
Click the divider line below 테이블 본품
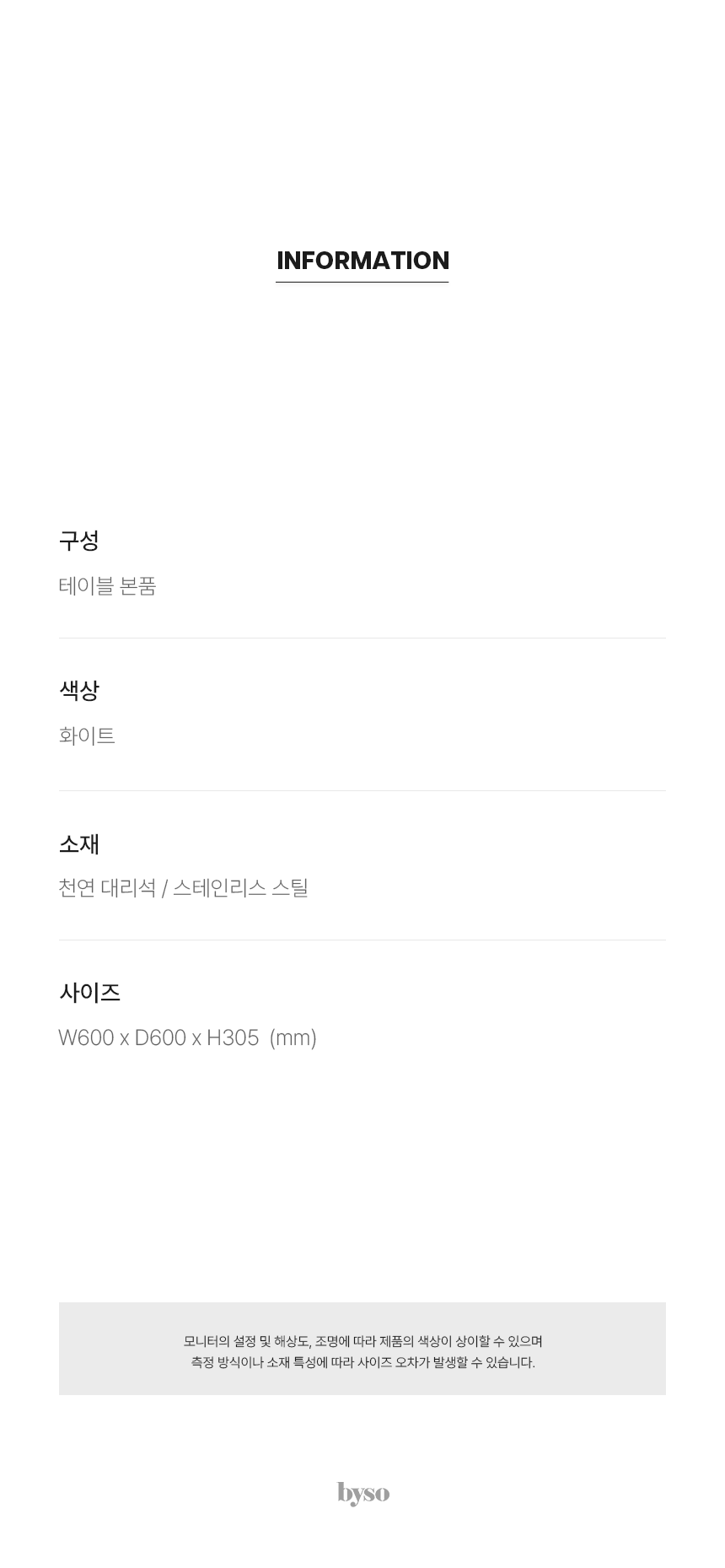click(x=362, y=638)
